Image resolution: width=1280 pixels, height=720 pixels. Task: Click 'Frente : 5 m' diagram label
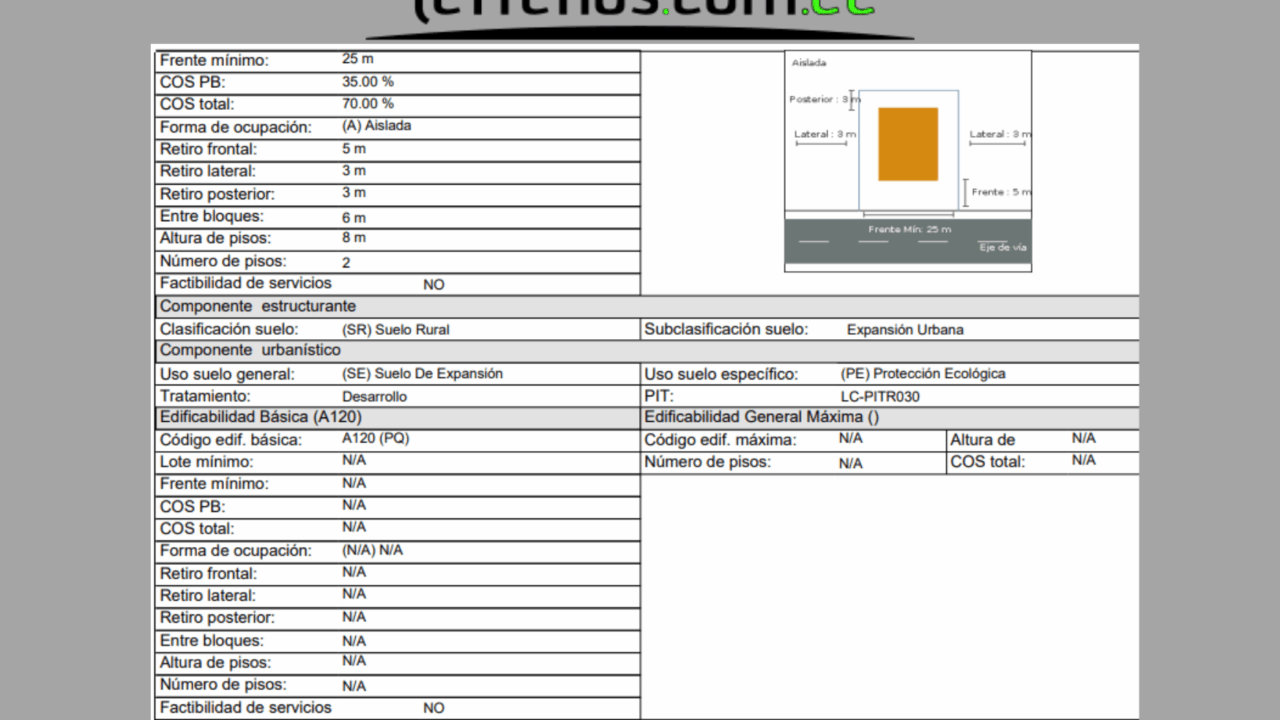point(1001,192)
